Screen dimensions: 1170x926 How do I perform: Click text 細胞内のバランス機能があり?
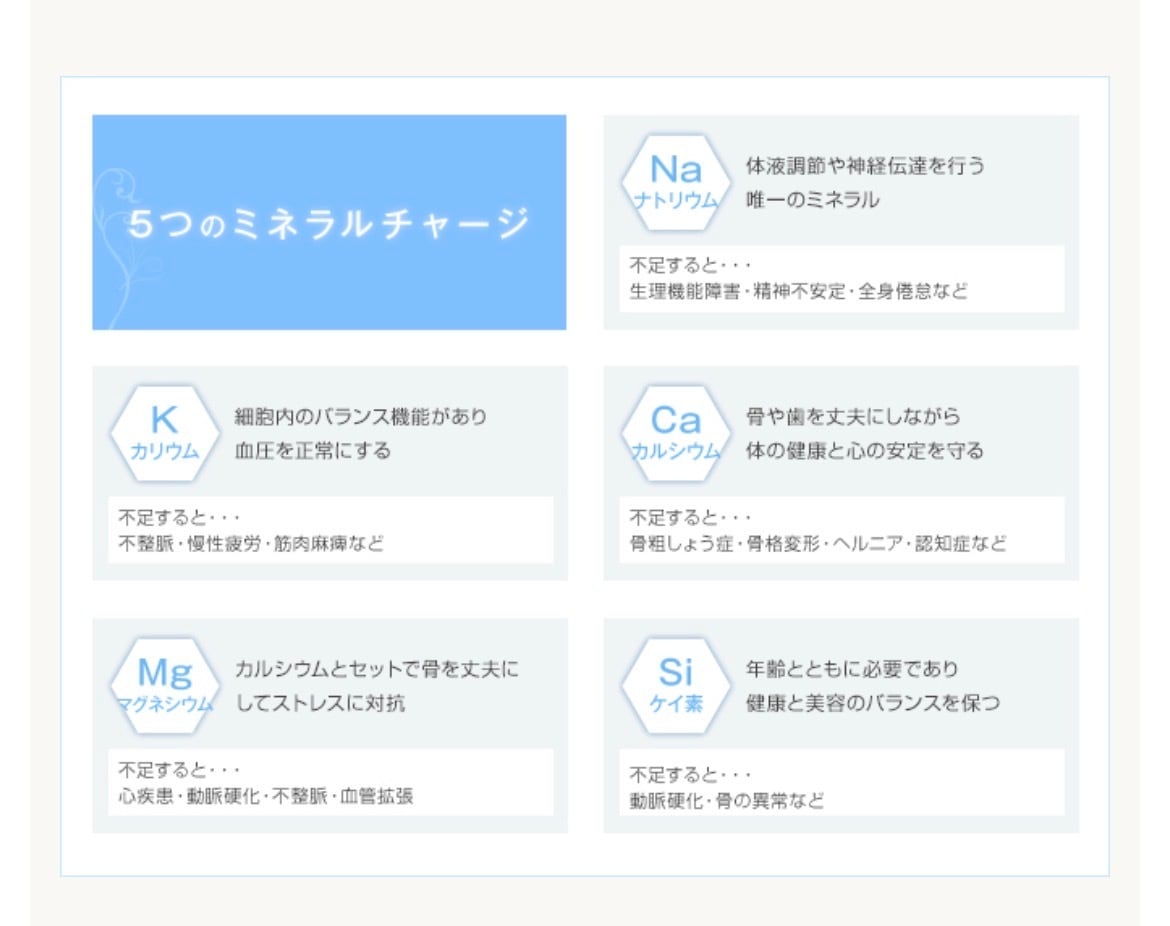(360, 416)
